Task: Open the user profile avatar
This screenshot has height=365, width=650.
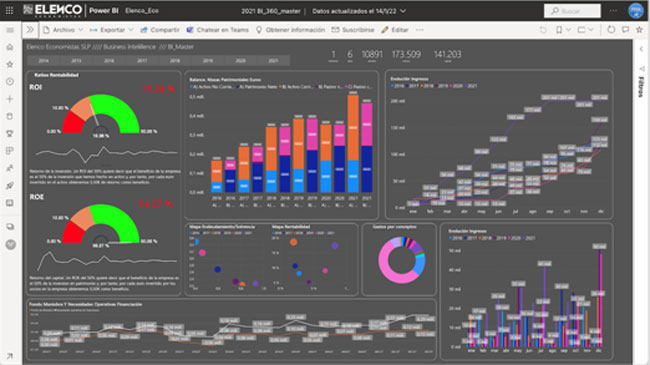Action: [635, 11]
